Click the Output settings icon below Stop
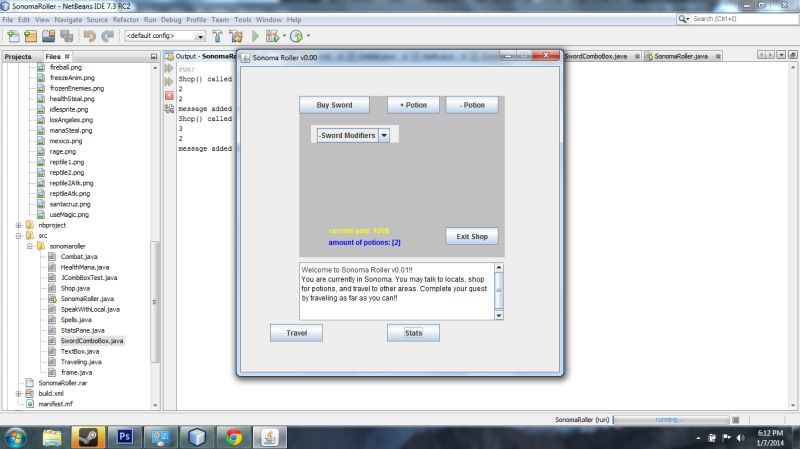The width and height of the screenshot is (800, 449). (x=169, y=108)
